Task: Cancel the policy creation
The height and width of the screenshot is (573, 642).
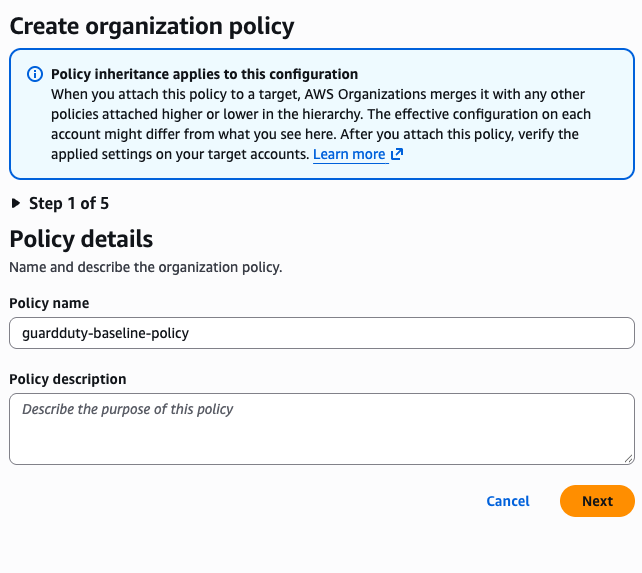Action: 508,501
